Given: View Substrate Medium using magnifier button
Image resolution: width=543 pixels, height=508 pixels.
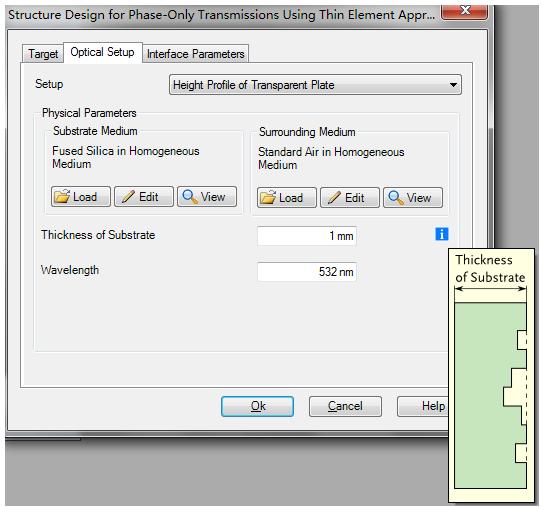Looking at the screenshot, I should coord(207,197).
